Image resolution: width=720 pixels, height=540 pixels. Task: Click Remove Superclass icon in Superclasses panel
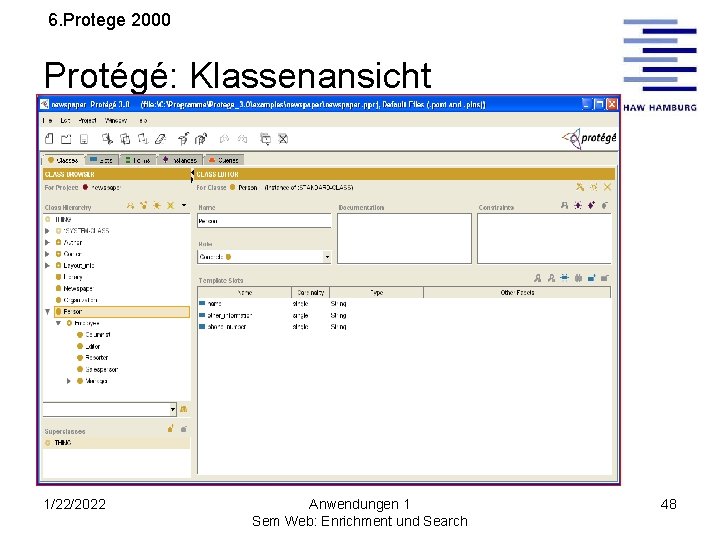point(184,429)
